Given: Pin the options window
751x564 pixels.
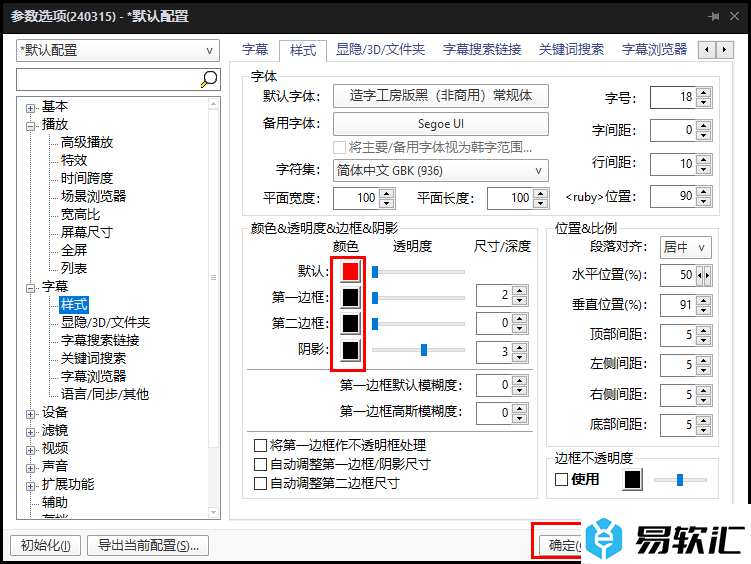Looking at the screenshot, I should pos(714,16).
